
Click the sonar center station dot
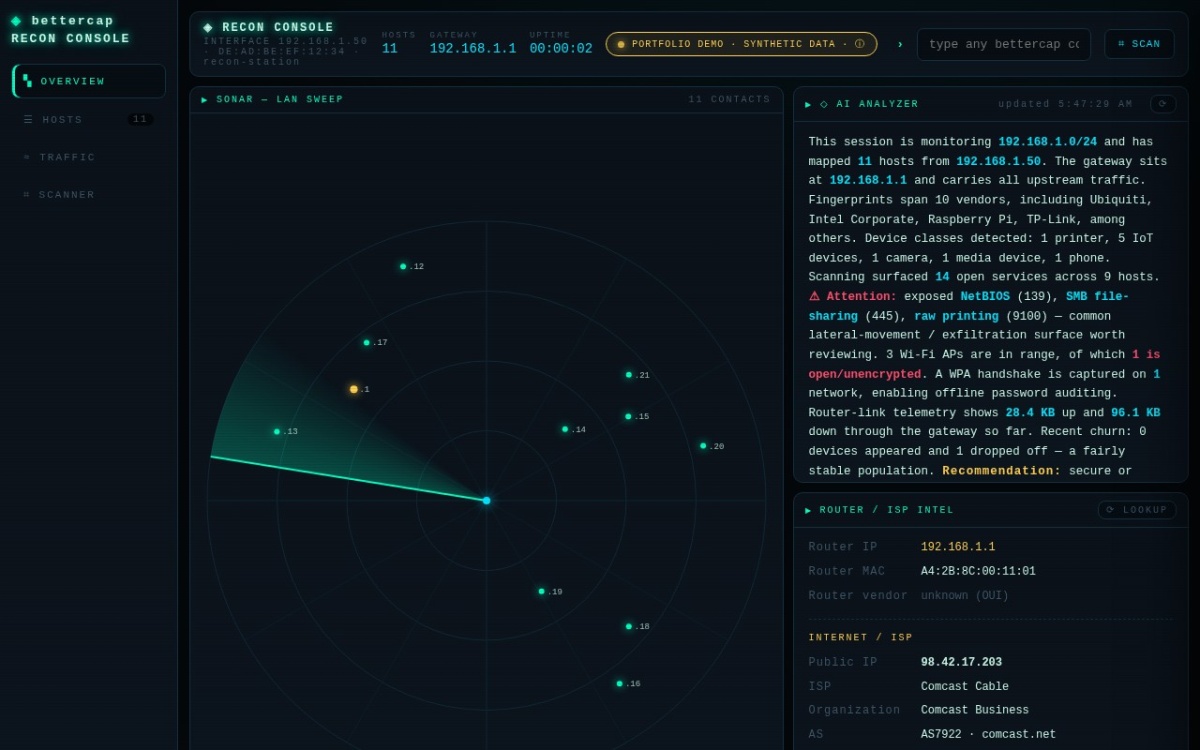(x=487, y=500)
